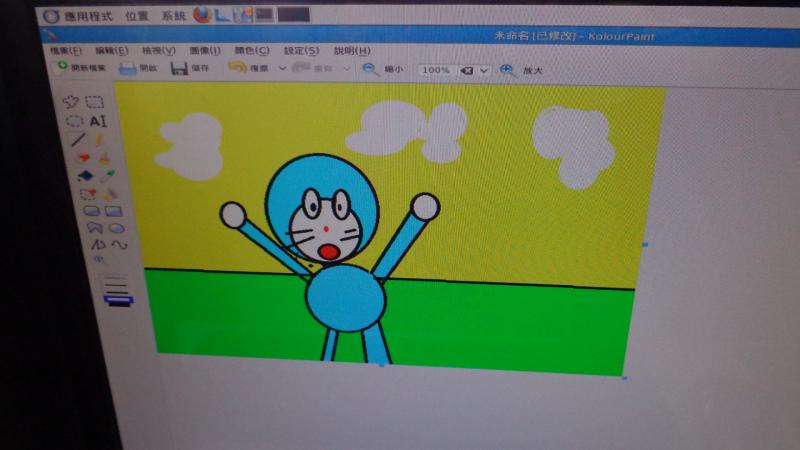The width and height of the screenshot is (800, 450).
Task: Select the Flood Fill tool
Action: (85, 176)
